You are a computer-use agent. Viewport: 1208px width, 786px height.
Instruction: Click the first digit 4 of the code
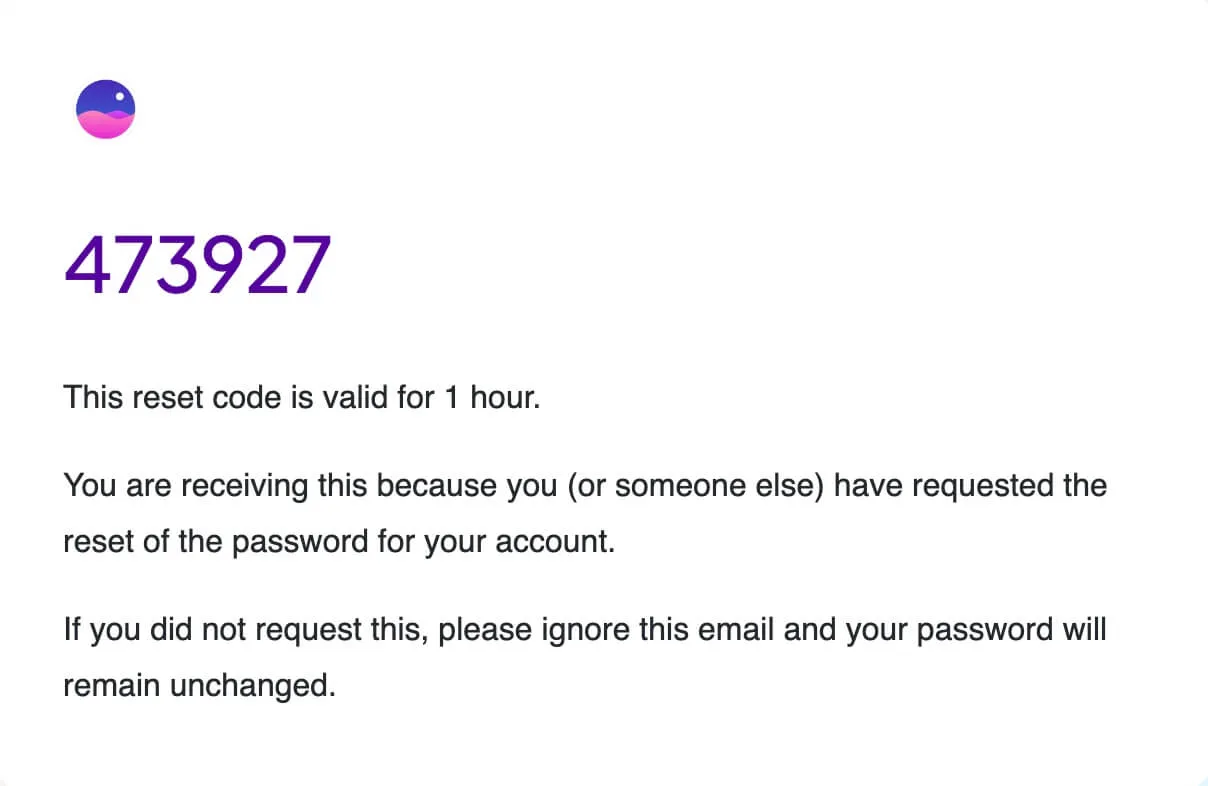pos(86,266)
